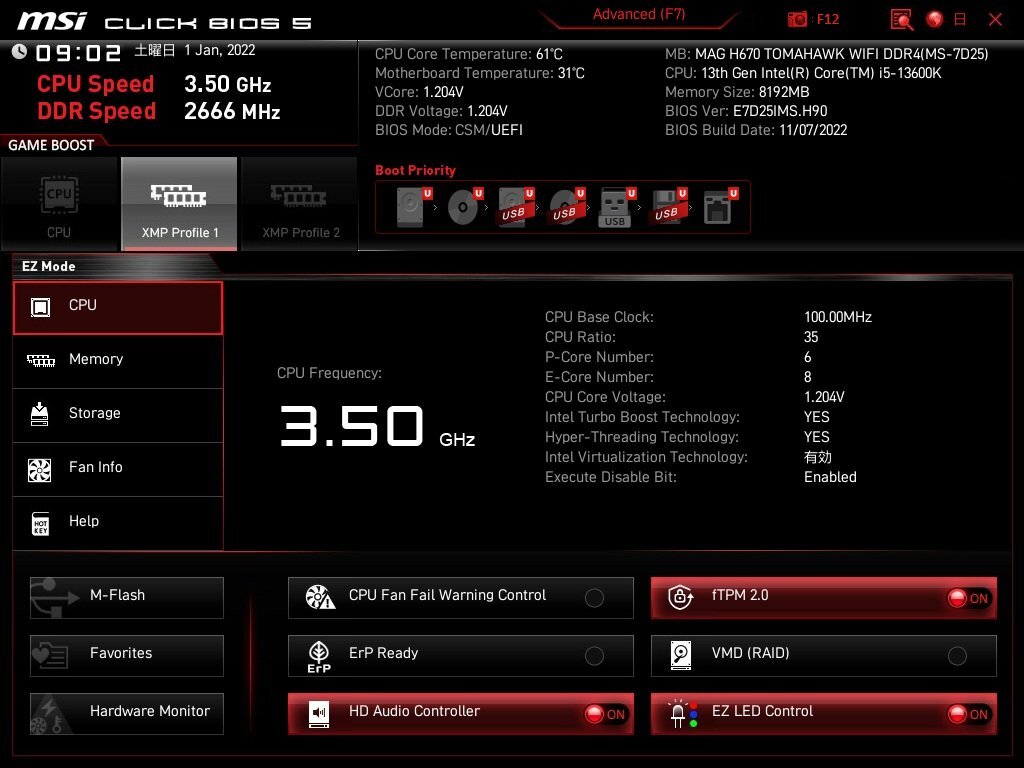Click the 3.50 GHz CPU Frequency readout
The image size is (1024, 768).
click(x=377, y=426)
